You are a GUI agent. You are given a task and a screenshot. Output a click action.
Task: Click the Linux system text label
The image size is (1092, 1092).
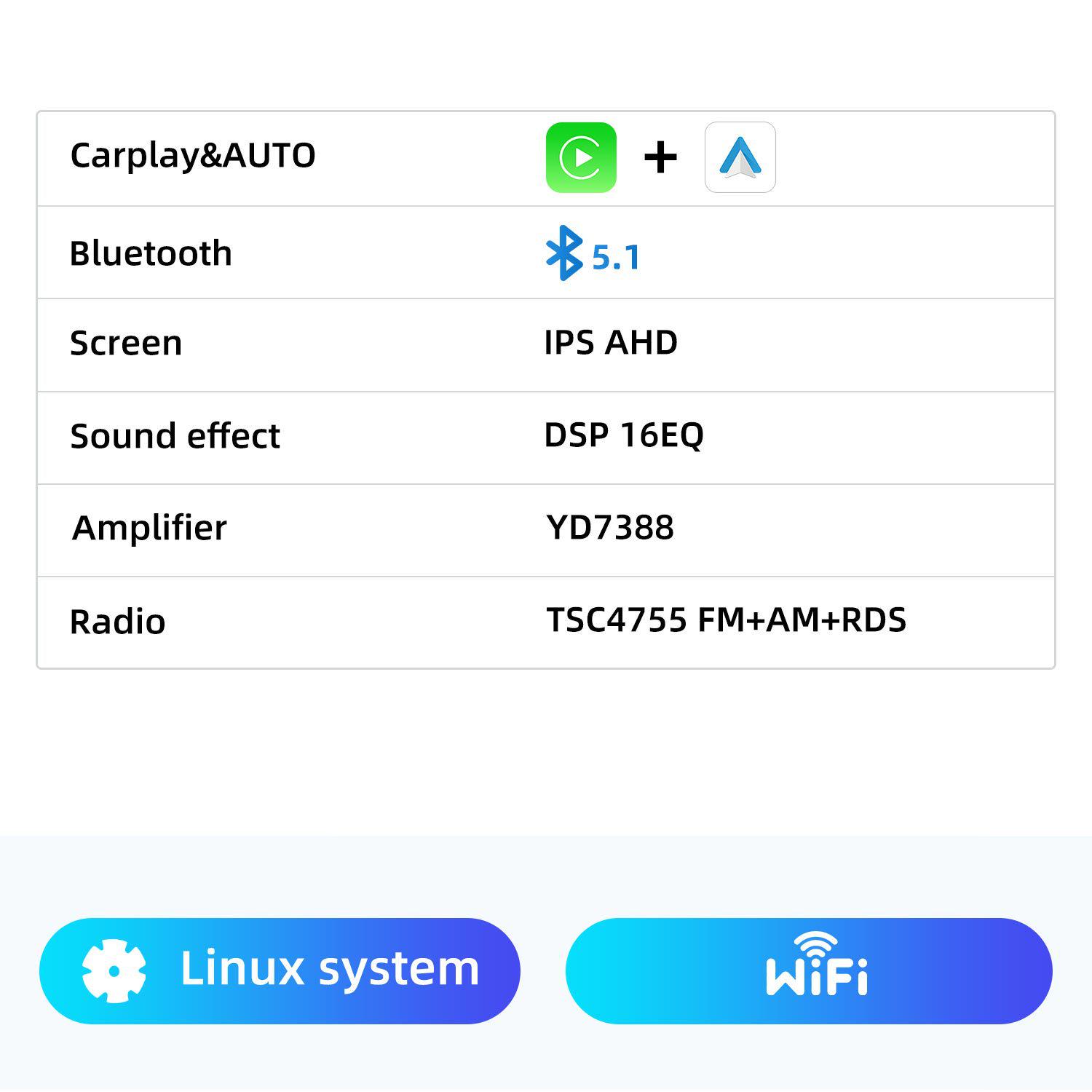(x=329, y=969)
